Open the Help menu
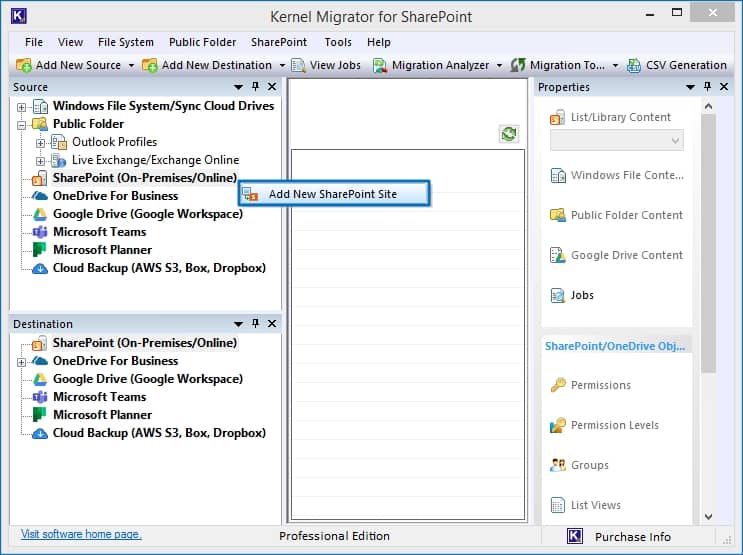 [378, 42]
